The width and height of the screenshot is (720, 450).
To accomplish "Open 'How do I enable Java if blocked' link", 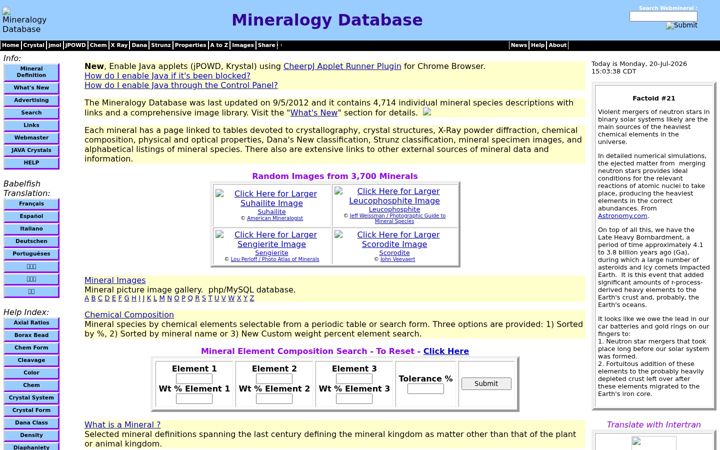I will 167,76.
